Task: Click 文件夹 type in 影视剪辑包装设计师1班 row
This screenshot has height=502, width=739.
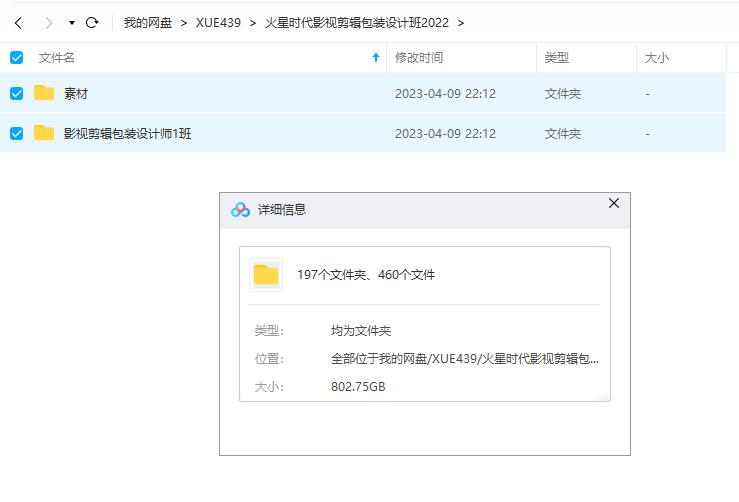Action: click(563, 133)
